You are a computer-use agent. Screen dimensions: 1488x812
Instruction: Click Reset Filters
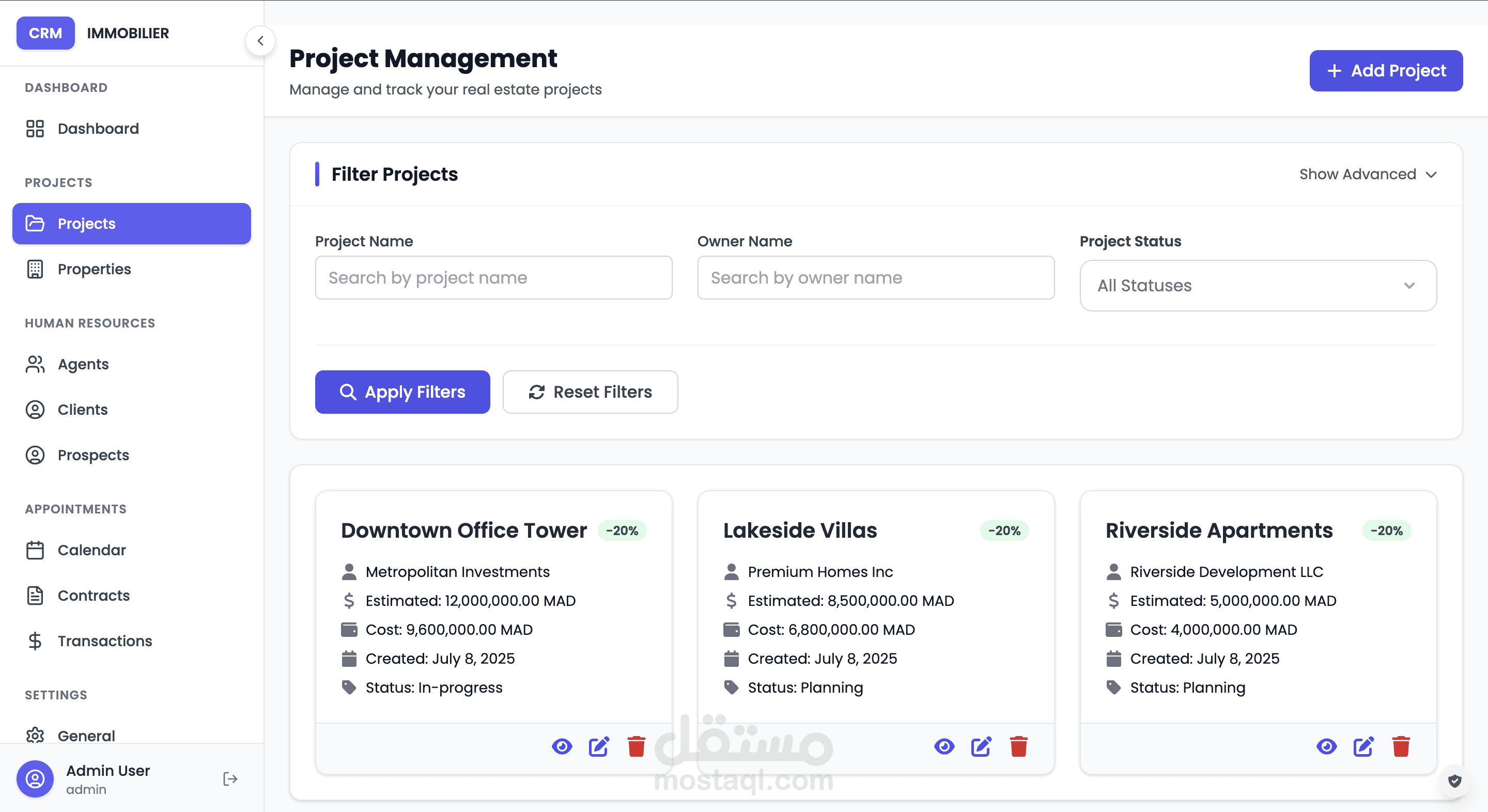(591, 392)
